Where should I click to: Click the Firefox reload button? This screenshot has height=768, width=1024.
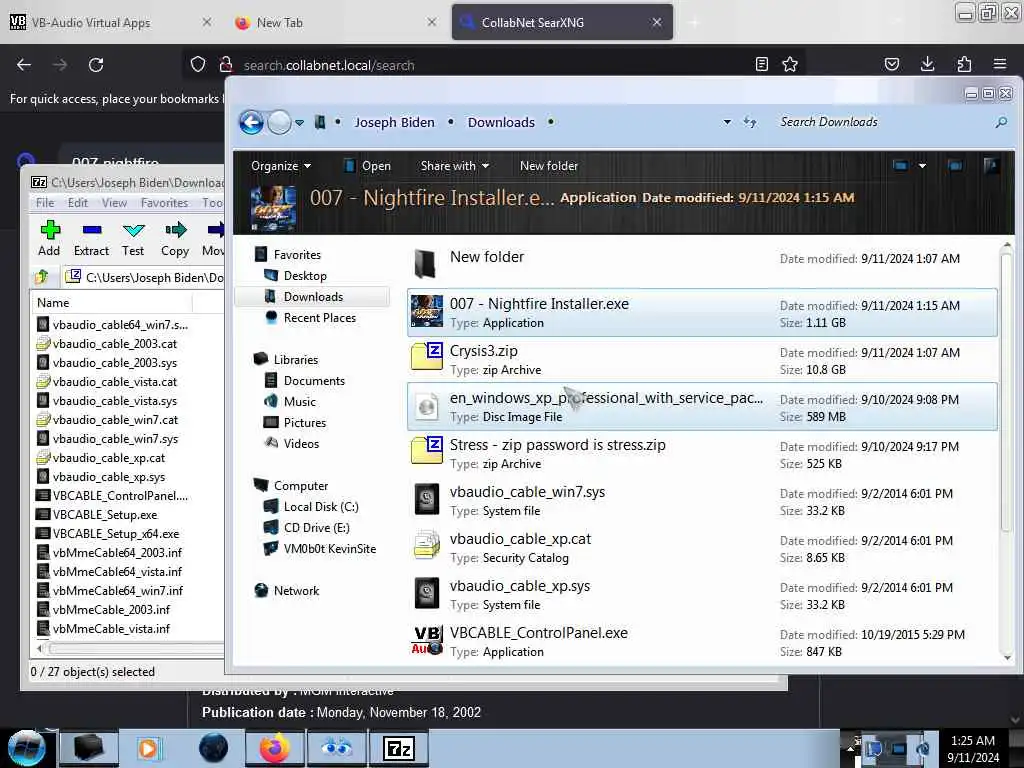(96, 65)
